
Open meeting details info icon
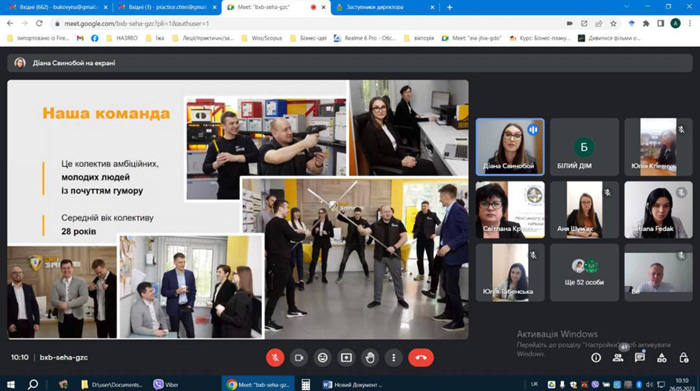596,358
